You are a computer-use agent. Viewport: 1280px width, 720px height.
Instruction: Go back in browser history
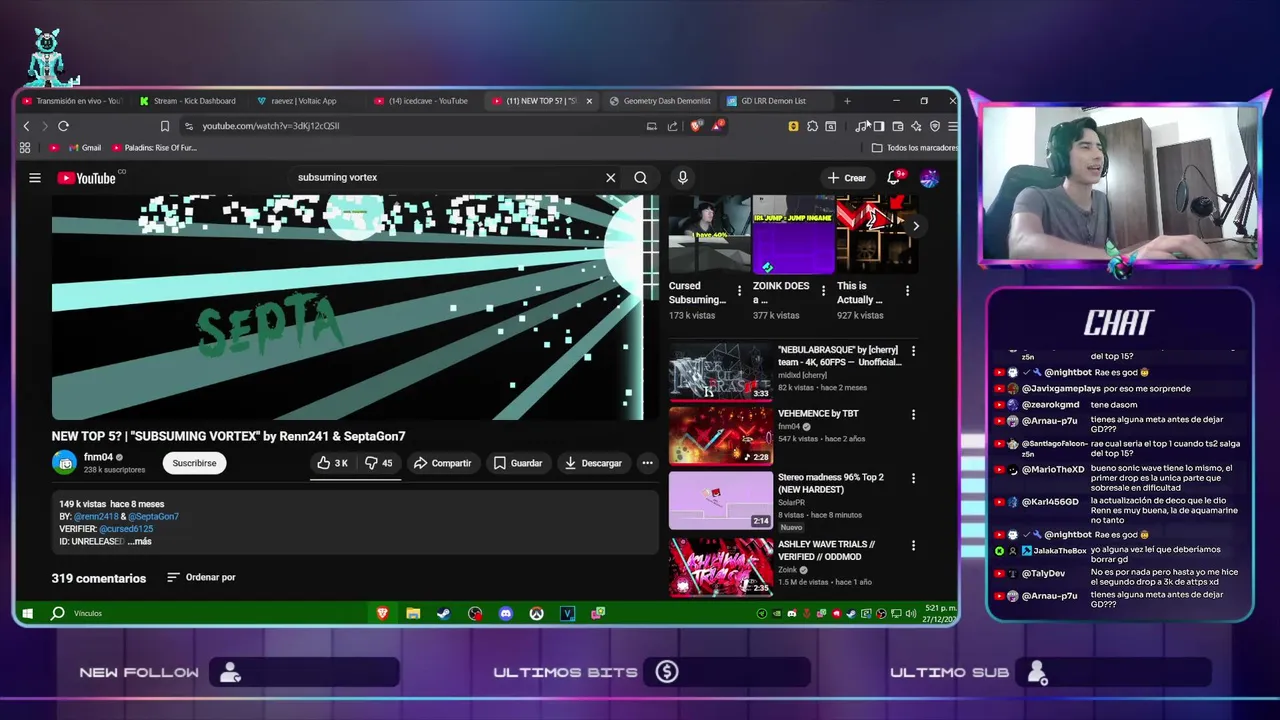pyautogui.click(x=26, y=126)
